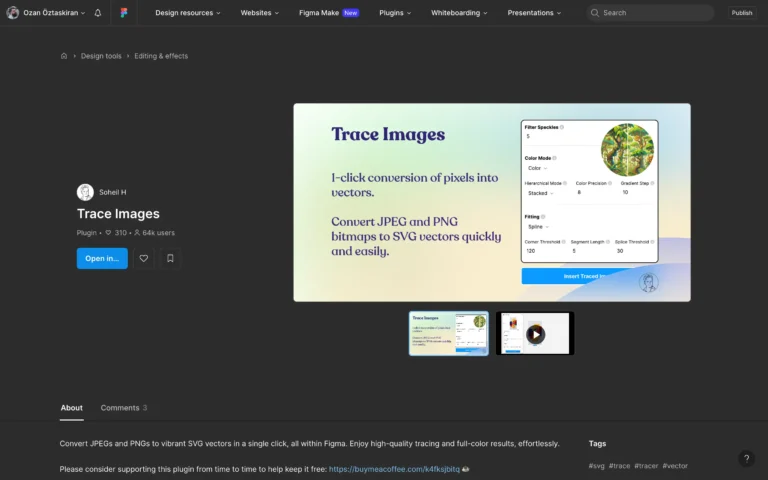Screen dimensions: 768x480
Task: Click the Soheil H avatar
Action: coord(85,192)
